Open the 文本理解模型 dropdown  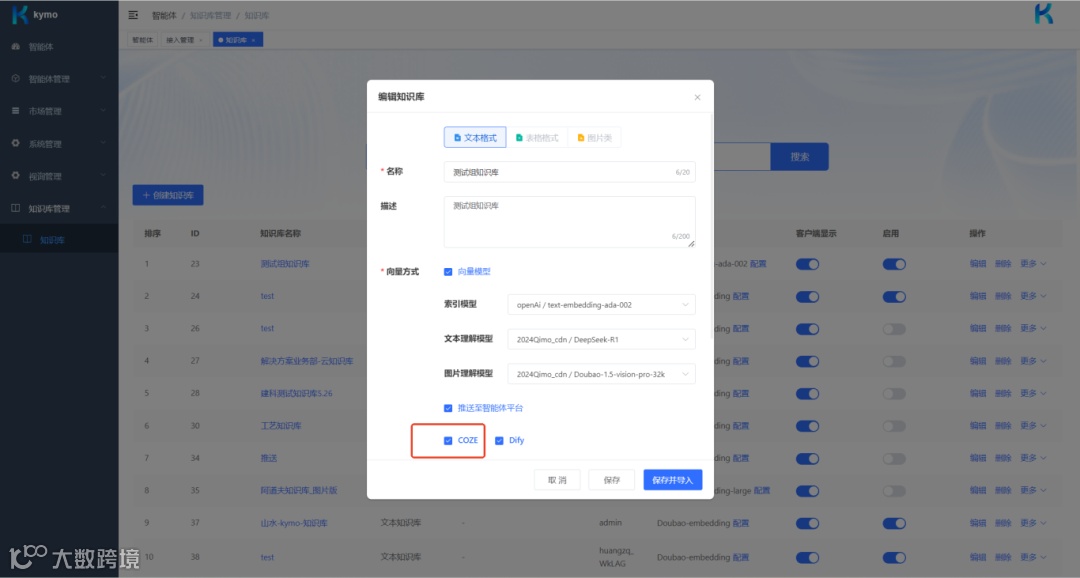(x=600, y=339)
